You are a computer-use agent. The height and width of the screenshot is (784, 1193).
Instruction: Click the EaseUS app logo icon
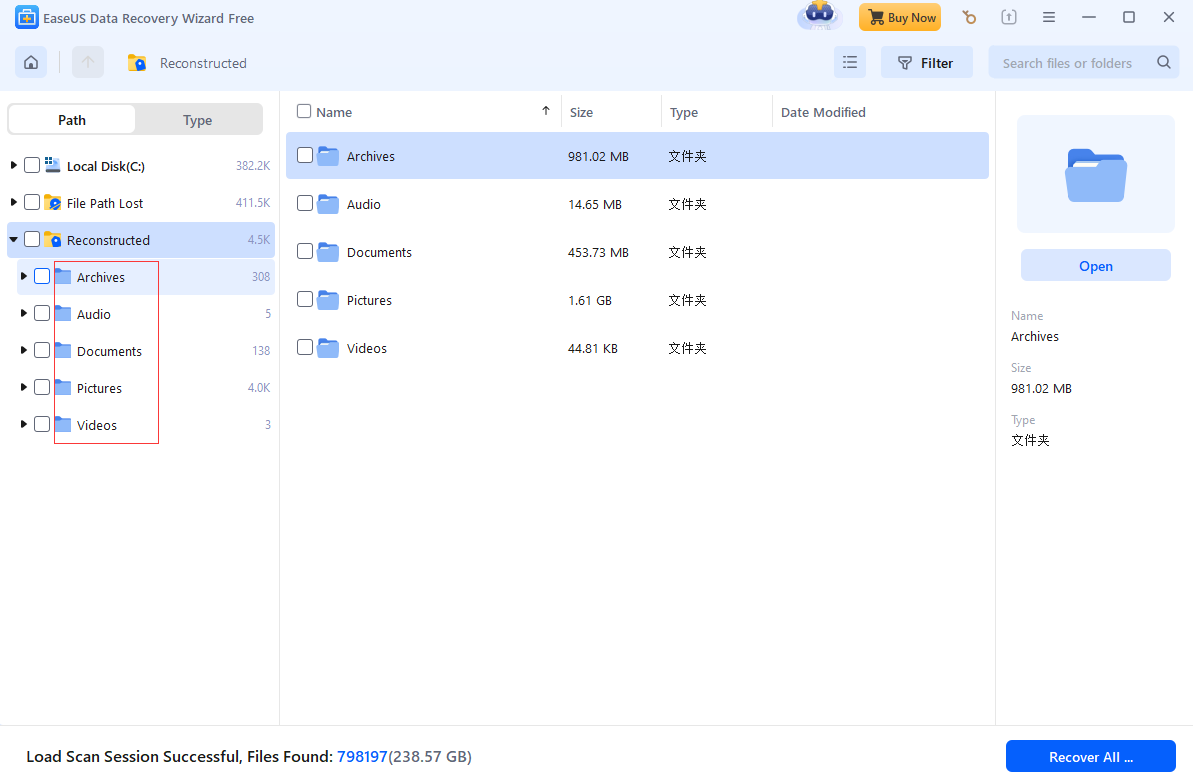click(x=27, y=18)
